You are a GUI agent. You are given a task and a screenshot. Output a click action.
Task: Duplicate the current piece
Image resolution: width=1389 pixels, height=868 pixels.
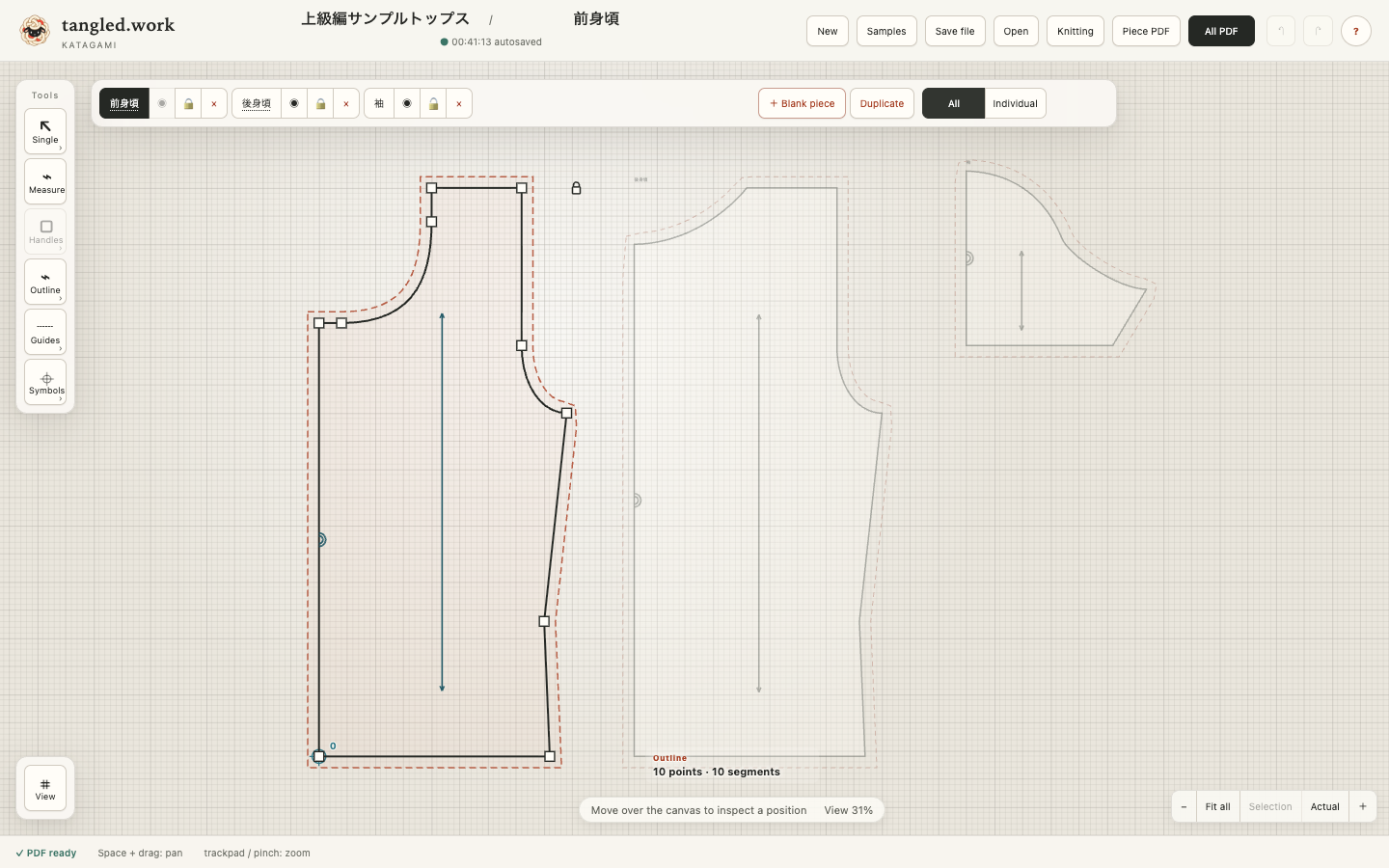(882, 103)
